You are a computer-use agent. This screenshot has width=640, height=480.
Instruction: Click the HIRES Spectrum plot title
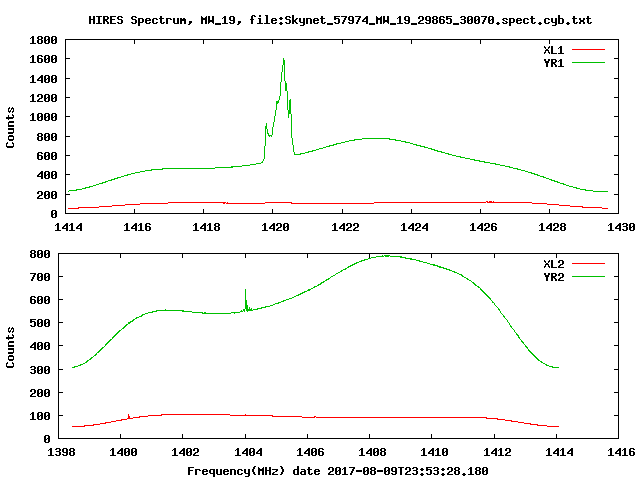(x=340, y=20)
